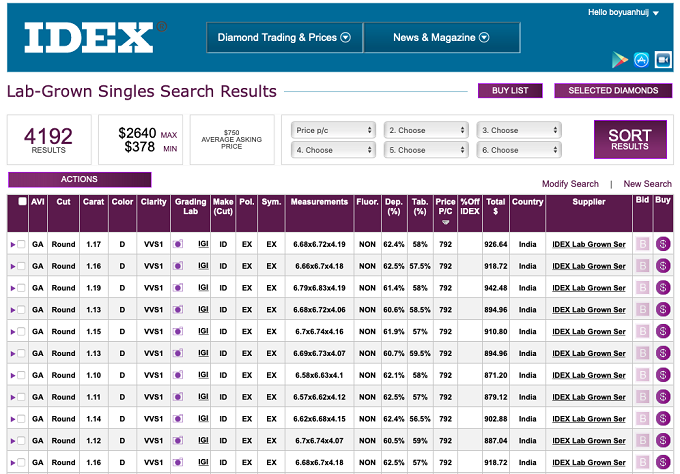Expand the Hello boyuanhuij account menu
Image resolution: width=680 pixels, height=474 pixels.
click(x=623, y=13)
